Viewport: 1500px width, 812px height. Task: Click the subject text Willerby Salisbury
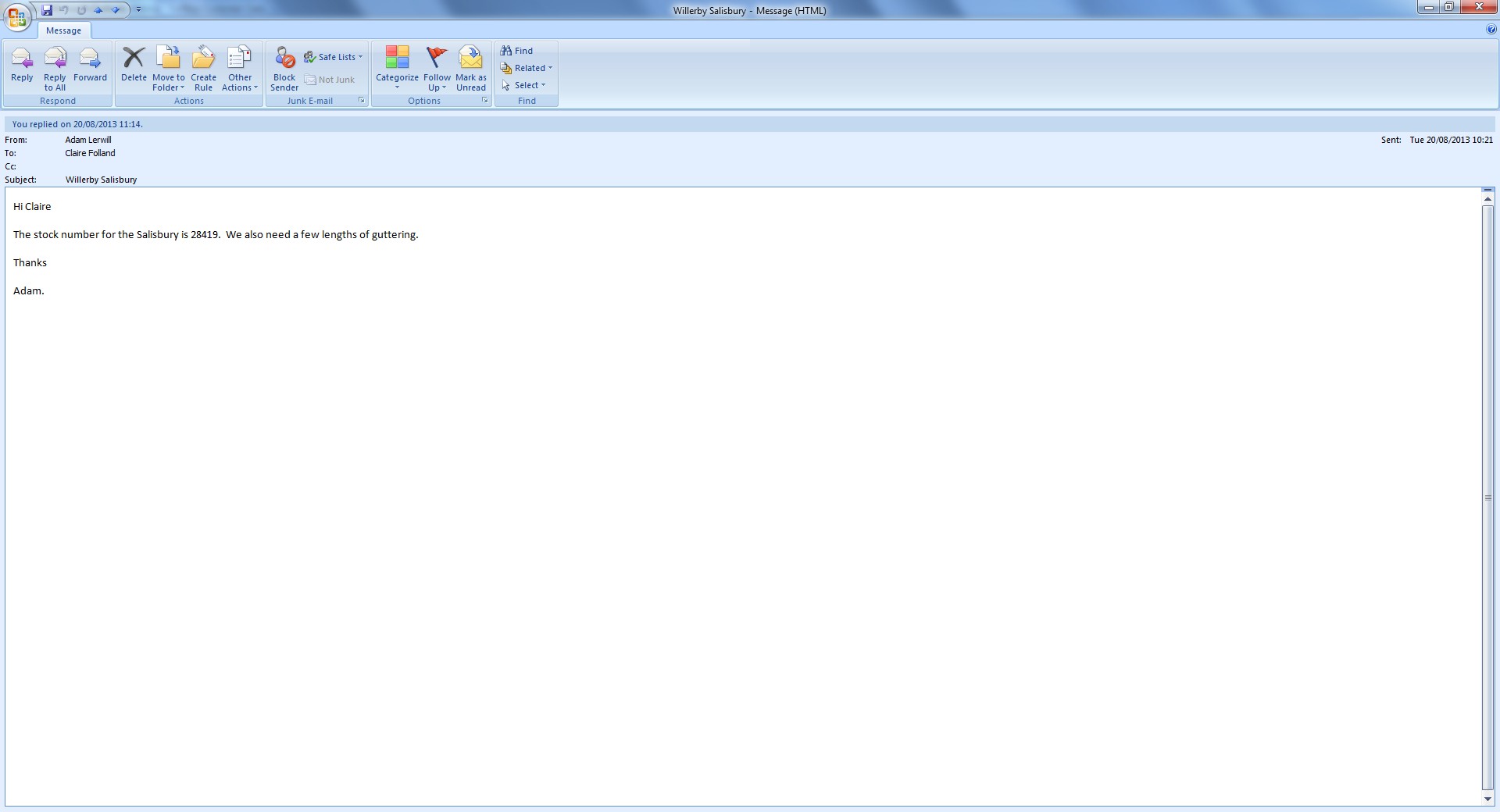tap(101, 180)
